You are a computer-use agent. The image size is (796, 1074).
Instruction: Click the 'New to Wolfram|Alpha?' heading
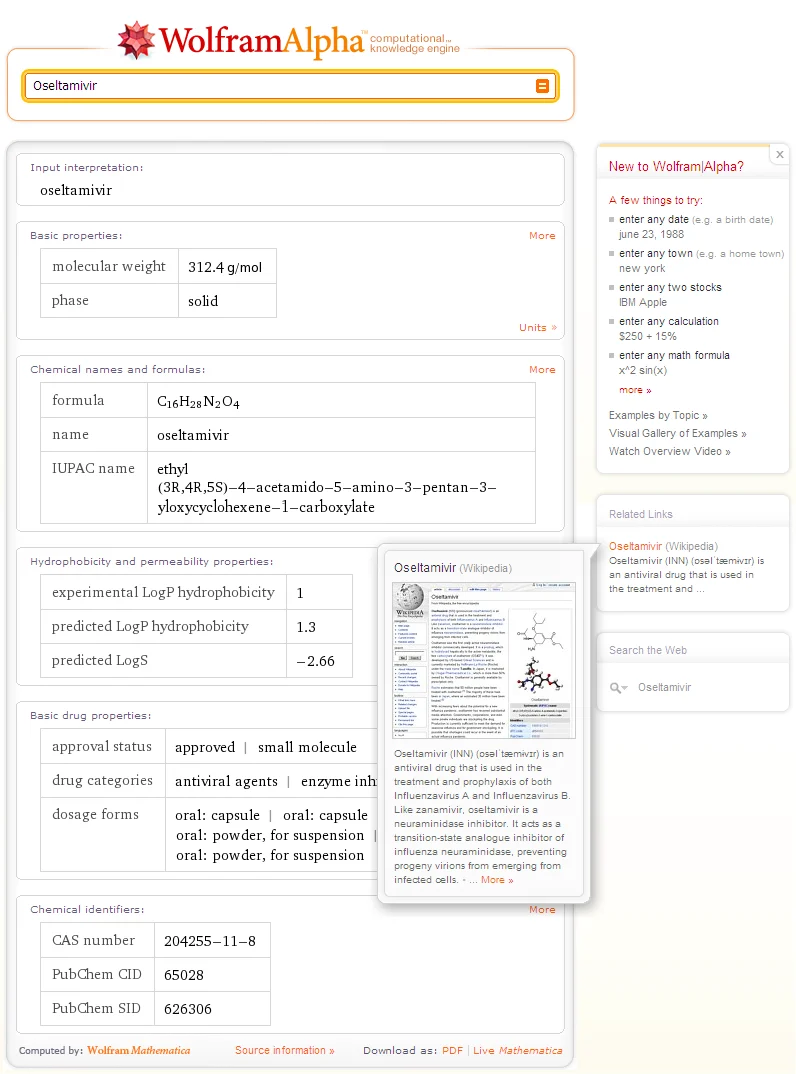click(x=676, y=166)
